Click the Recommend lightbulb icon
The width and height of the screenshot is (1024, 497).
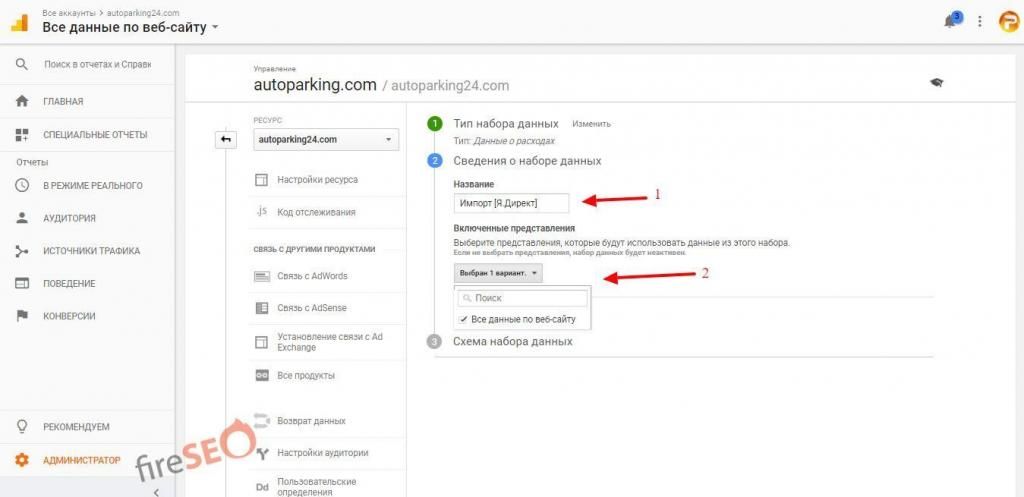pos(22,427)
